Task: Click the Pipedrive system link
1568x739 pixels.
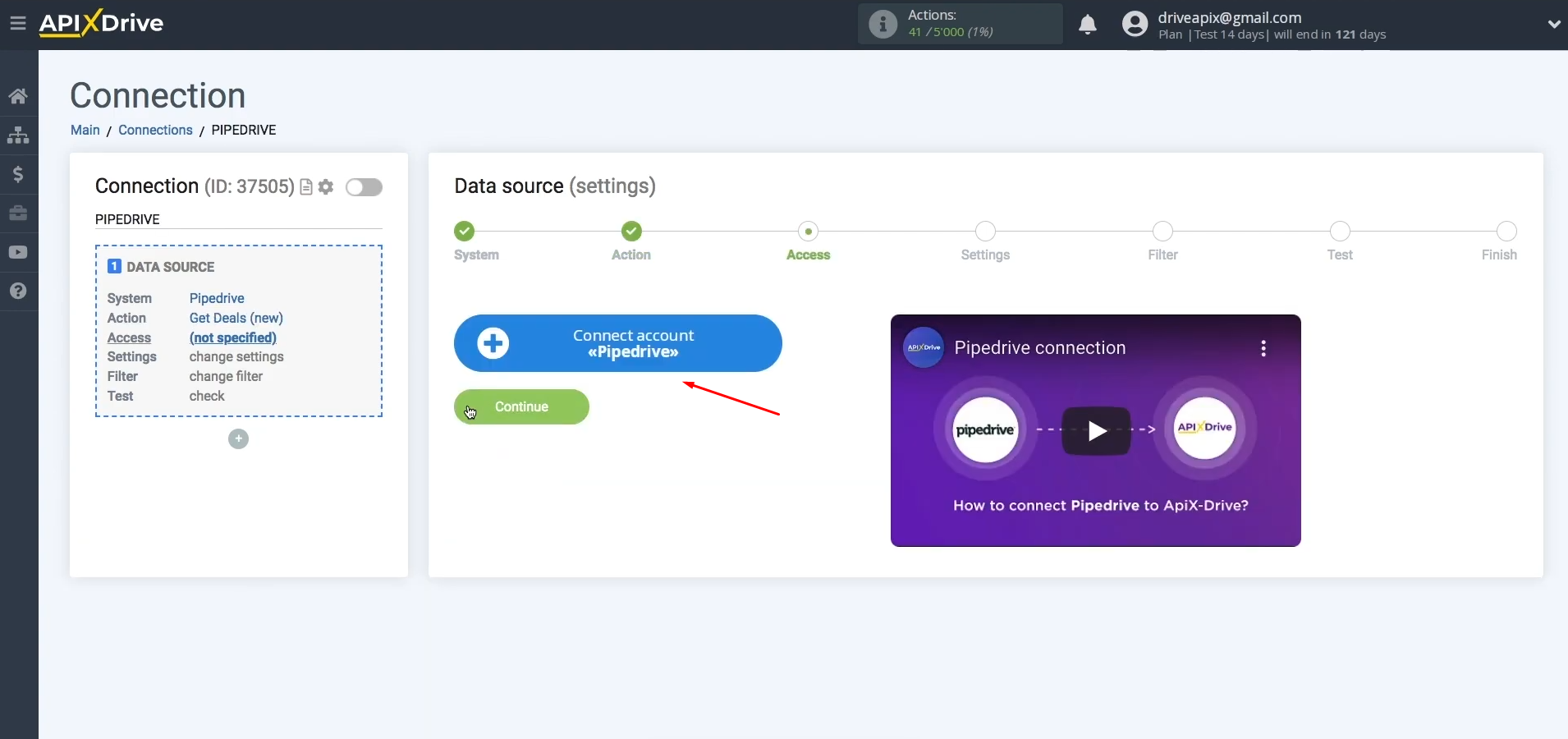Action: pos(217,298)
